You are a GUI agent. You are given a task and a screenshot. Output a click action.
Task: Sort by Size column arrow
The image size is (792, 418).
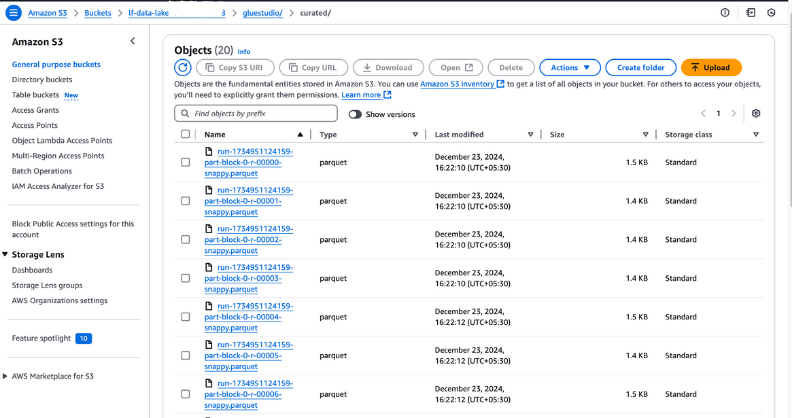(x=646, y=134)
